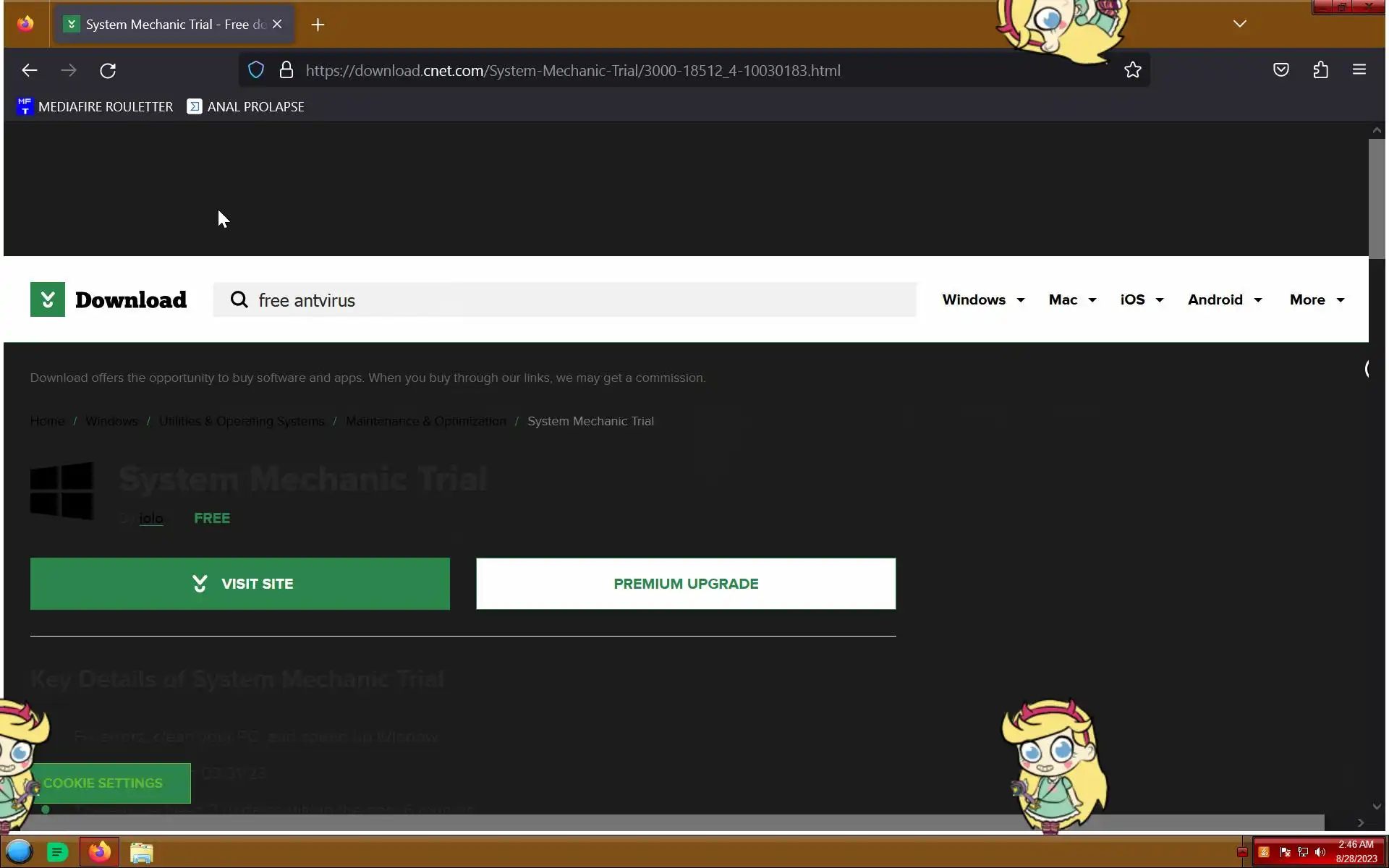Open the More navigation menu
Viewport: 1389px width, 868px height.
pos(1316,299)
